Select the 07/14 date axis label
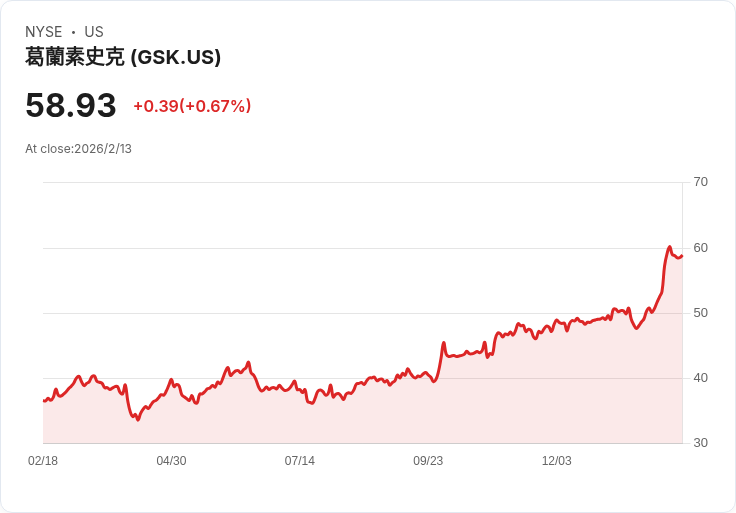This screenshot has width=736, height=513. click(300, 461)
